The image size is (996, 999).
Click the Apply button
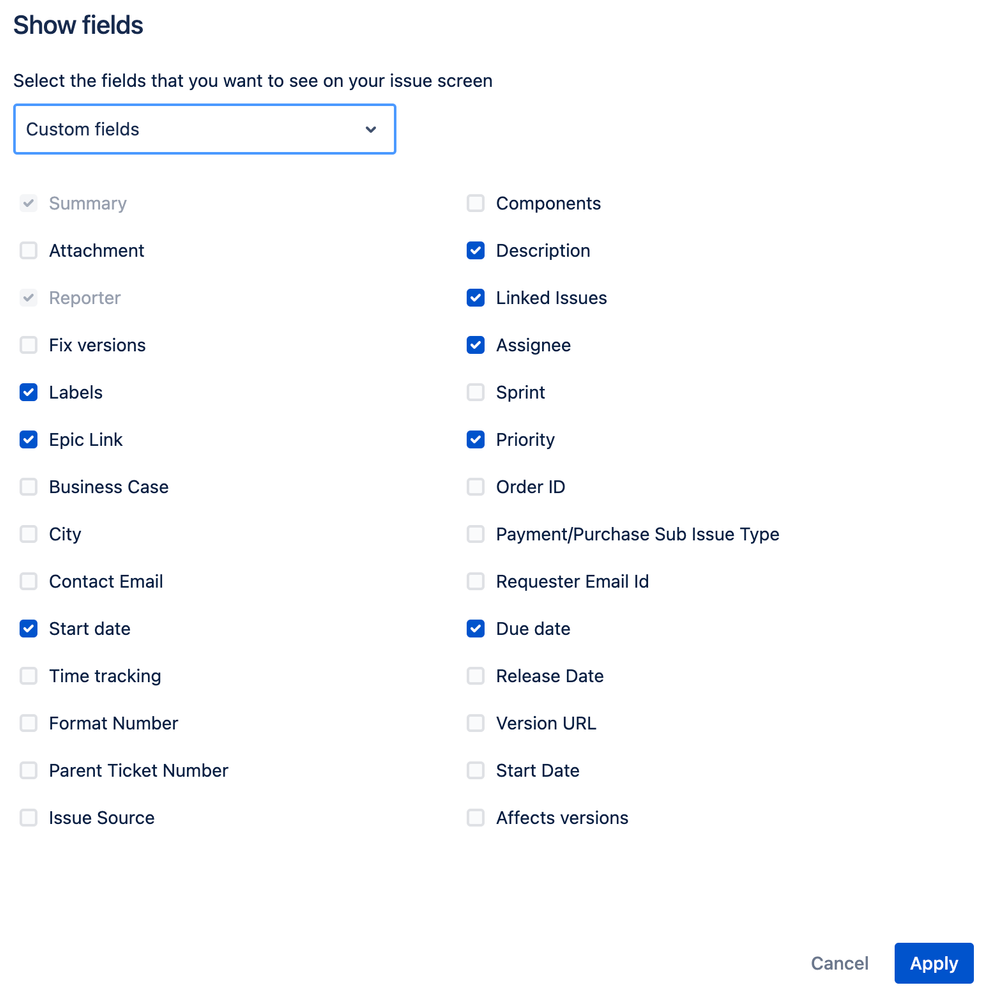point(933,963)
